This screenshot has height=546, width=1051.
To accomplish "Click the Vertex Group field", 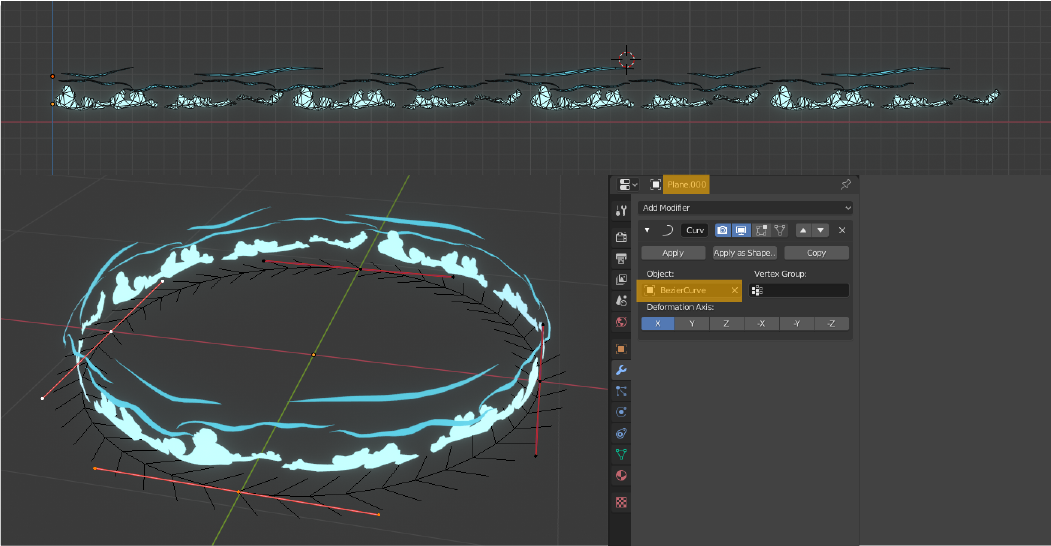I will click(x=800, y=291).
